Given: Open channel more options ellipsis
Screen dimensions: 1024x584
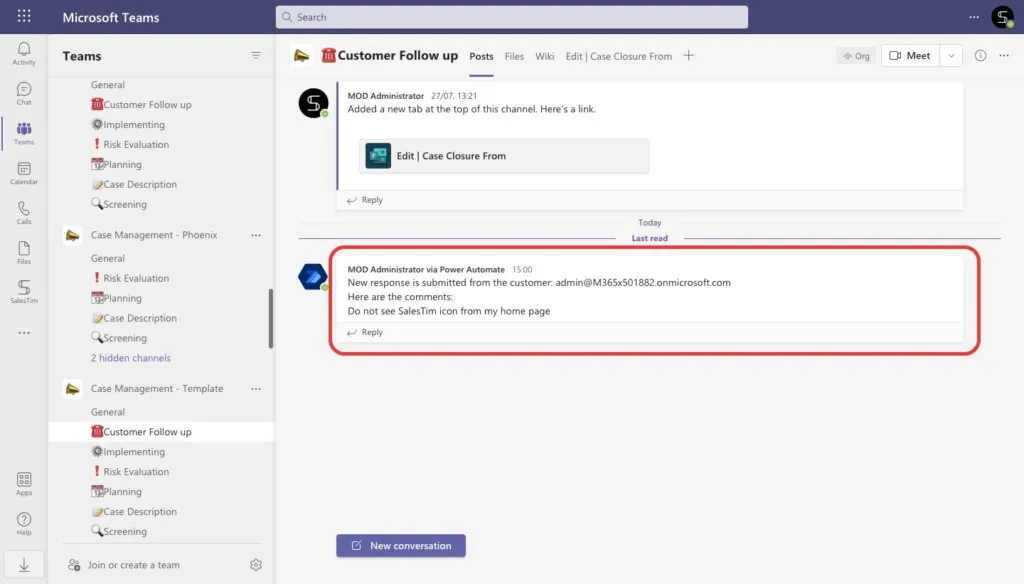Looking at the screenshot, I should click(1004, 56).
